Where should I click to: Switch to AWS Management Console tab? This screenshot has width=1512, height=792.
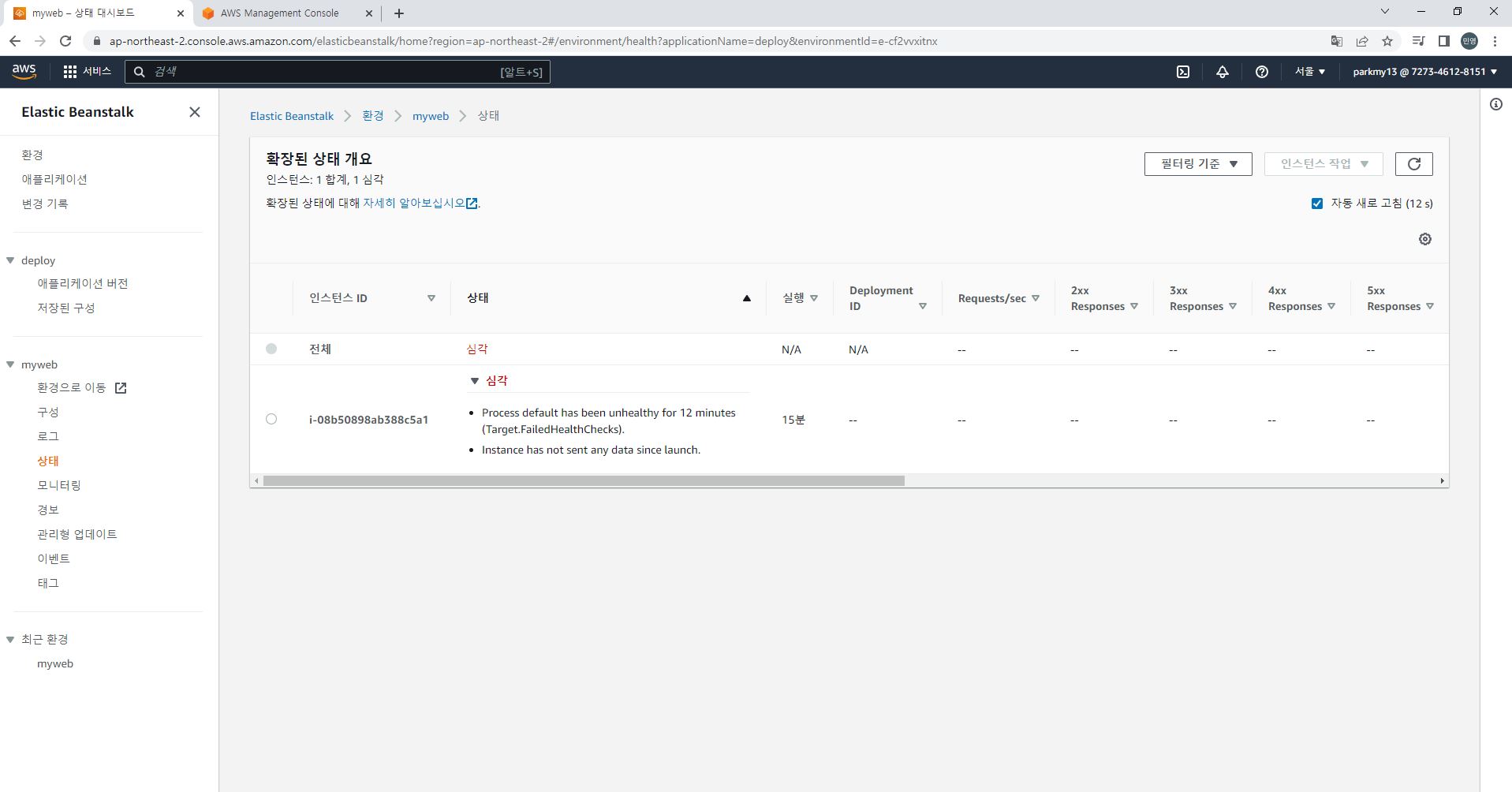[x=280, y=13]
